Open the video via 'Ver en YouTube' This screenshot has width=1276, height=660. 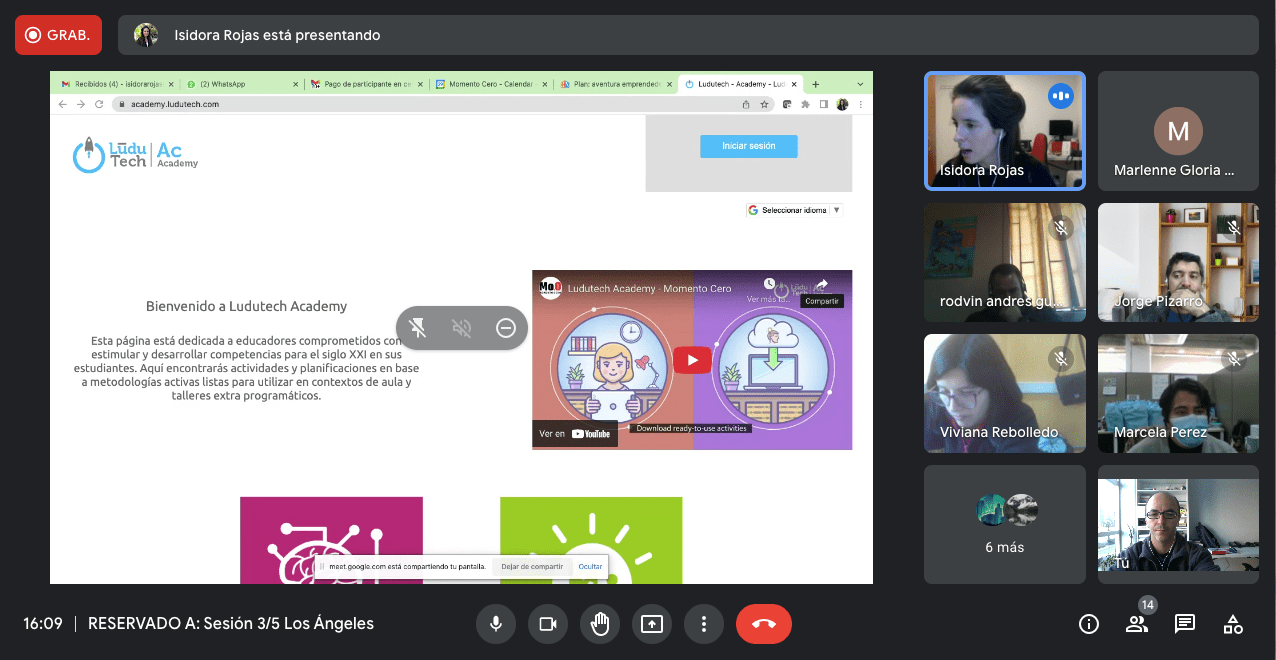click(575, 434)
